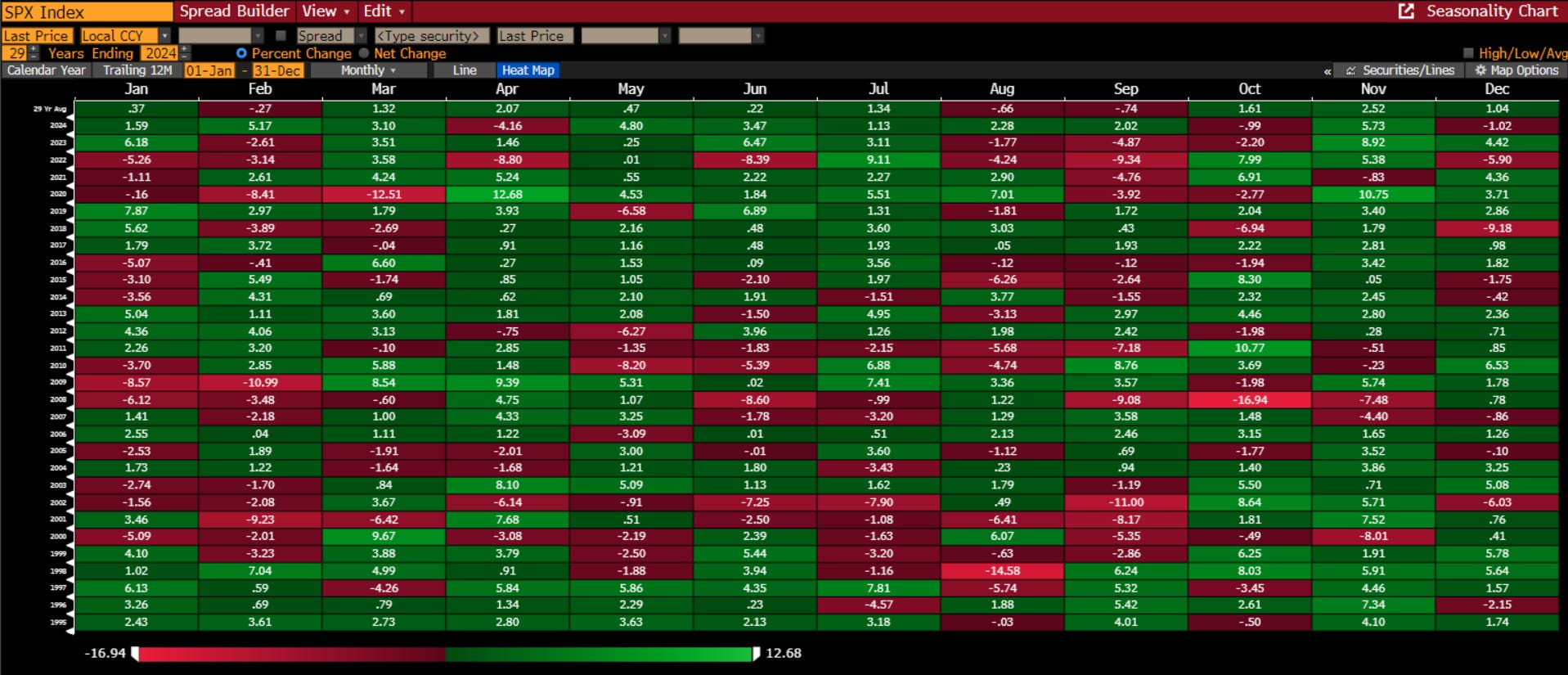Expand the Spread type dropdown
Viewport: 1568px width, 675px height.
(361, 36)
